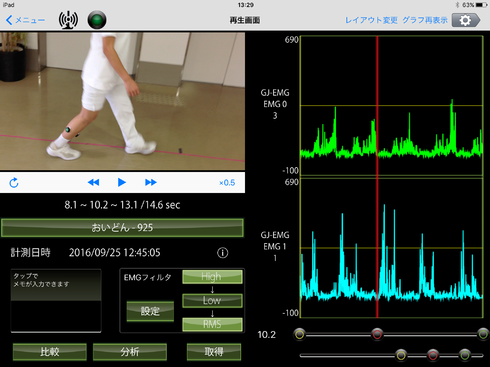Image resolution: width=490 pixels, height=367 pixels.
Task: Fast-forward the video playback
Action: click(151, 182)
